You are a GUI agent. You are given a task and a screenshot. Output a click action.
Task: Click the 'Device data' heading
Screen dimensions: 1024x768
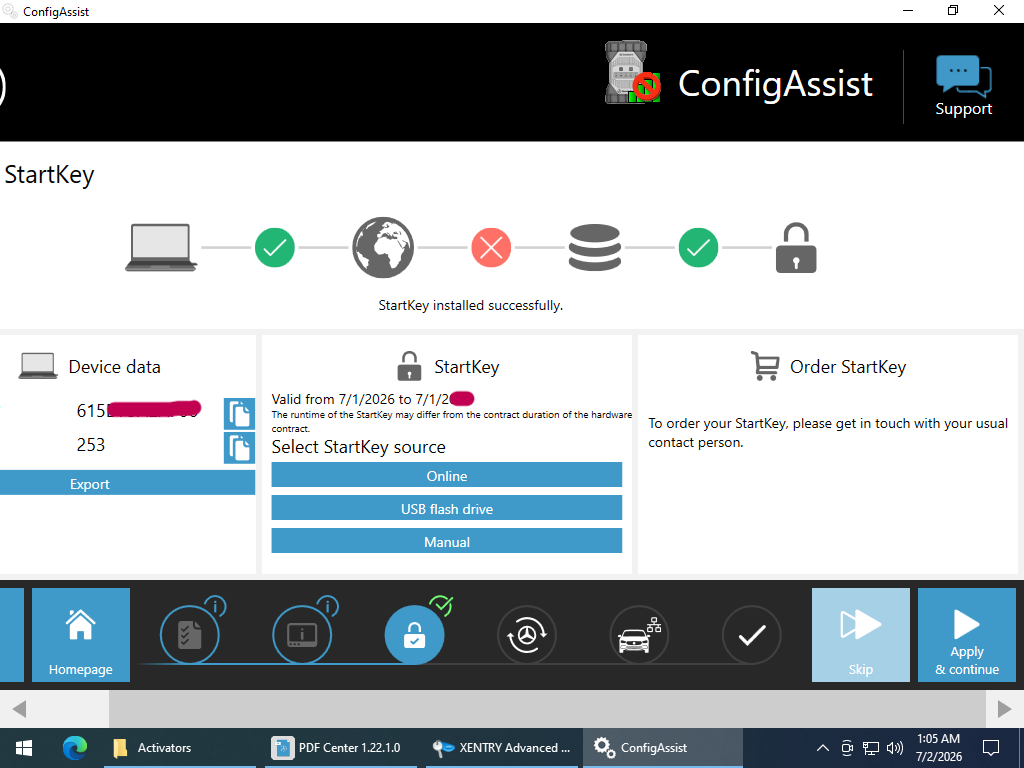tap(114, 367)
